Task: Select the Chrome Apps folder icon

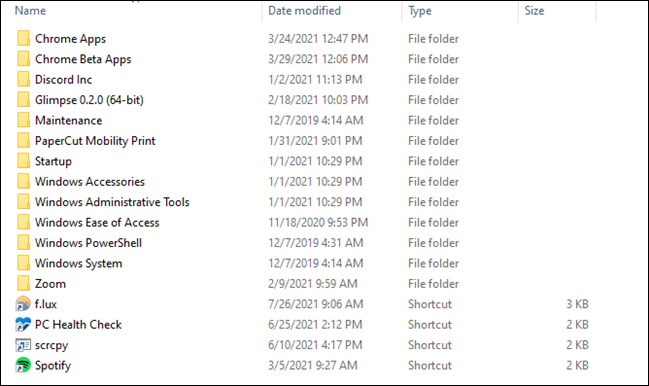Action: (x=23, y=38)
